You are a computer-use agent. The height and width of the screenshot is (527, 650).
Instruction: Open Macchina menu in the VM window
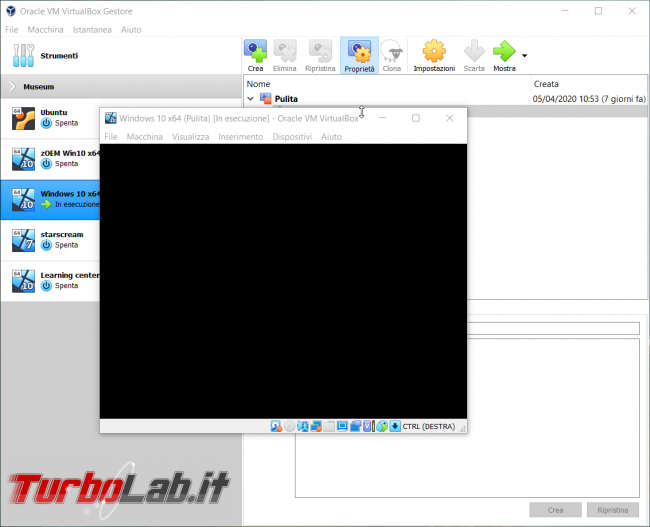[x=145, y=136]
